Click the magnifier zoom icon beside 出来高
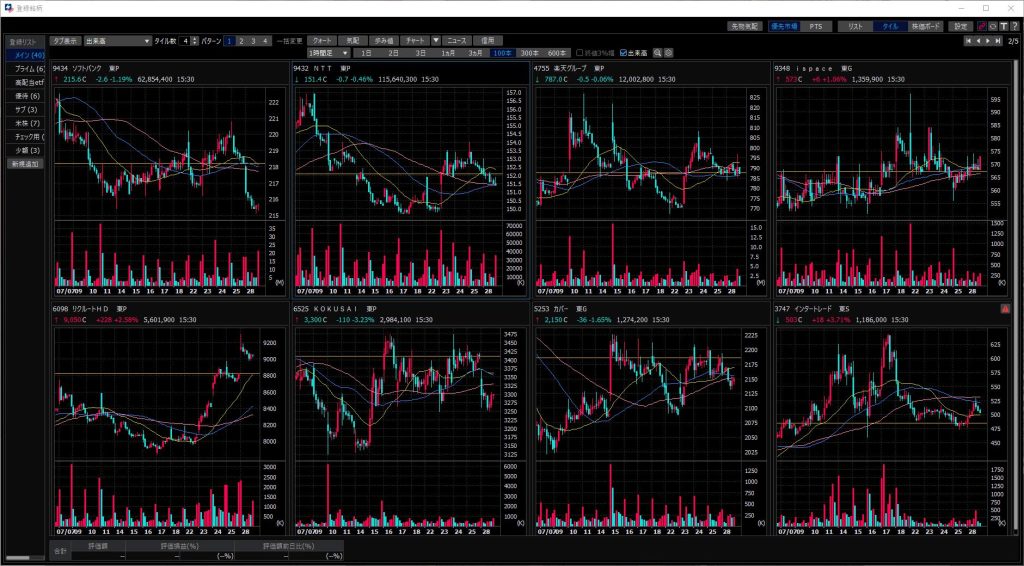This screenshot has width=1024, height=566. (x=657, y=53)
